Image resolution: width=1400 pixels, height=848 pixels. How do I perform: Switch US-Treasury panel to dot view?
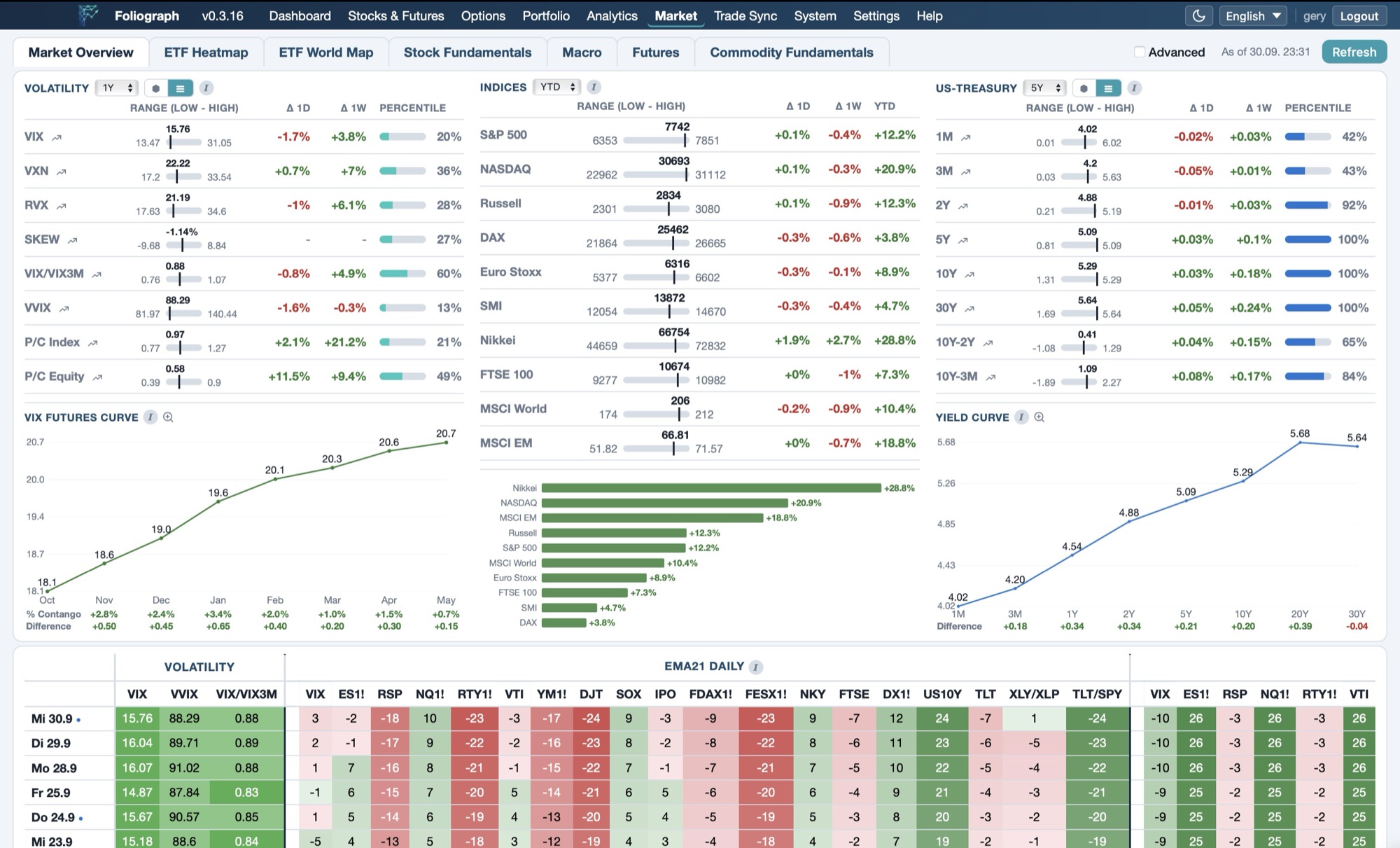1084,88
